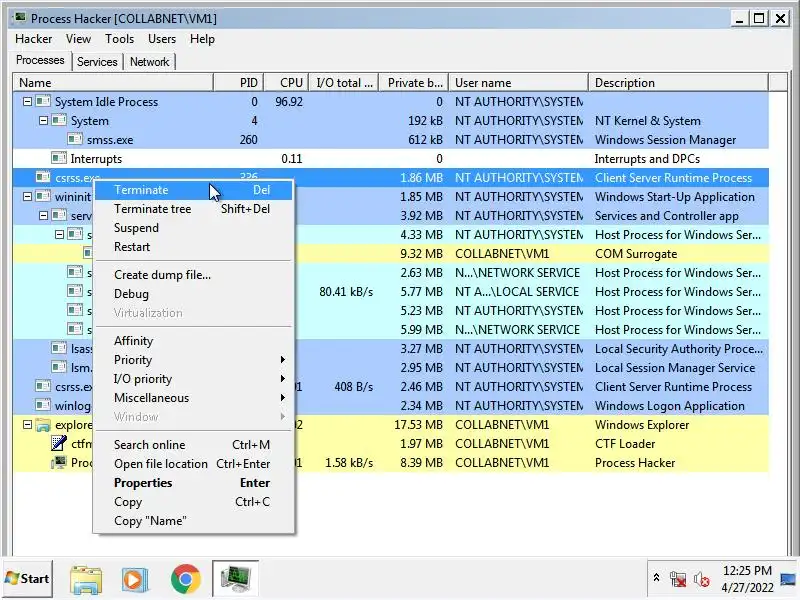Click Process Hacker taskbar button
Screen dimensions: 800x600
pos(236,579)
